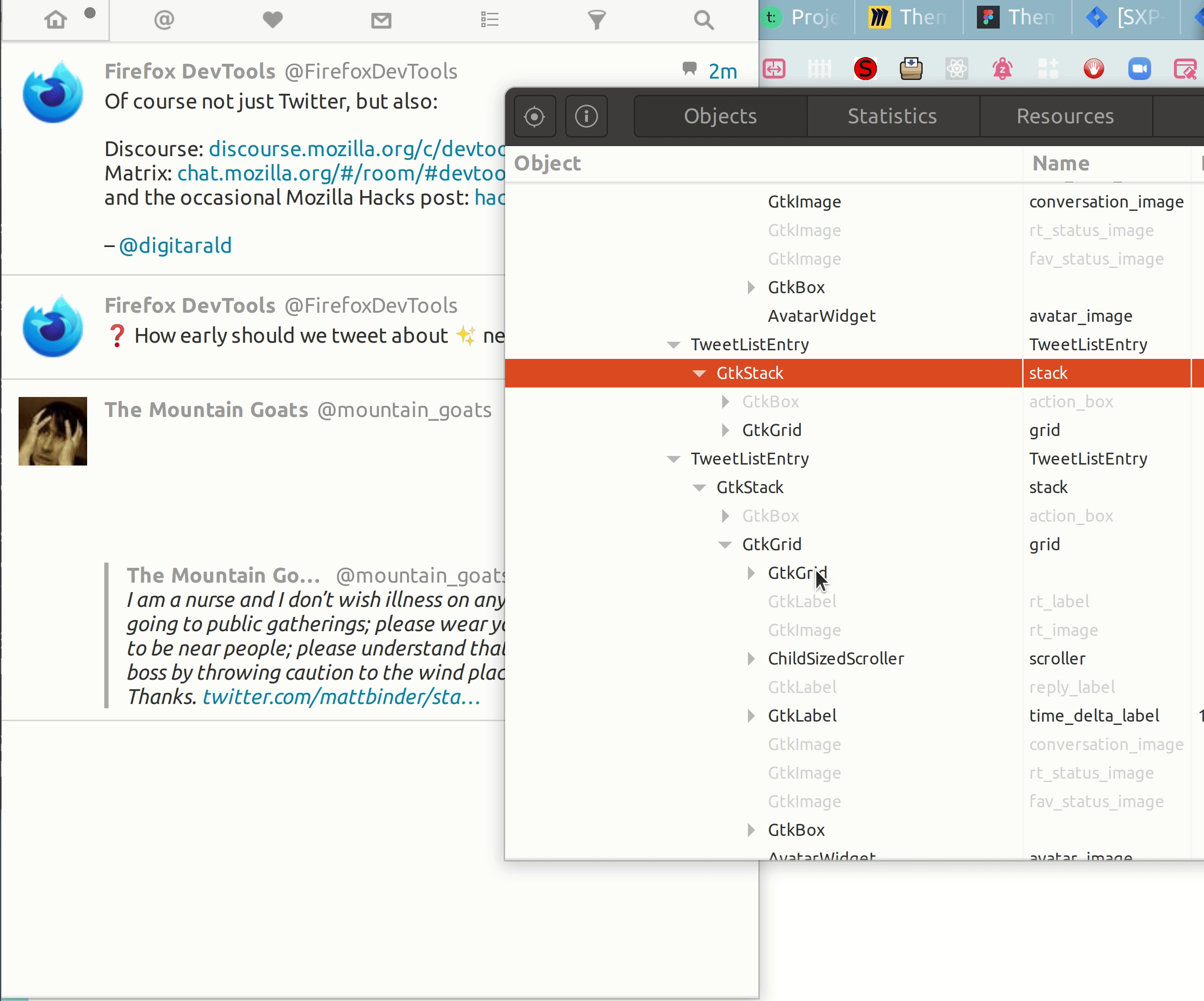View favorites via the heart icon
Screen dimensions: 1204x1001
click(x=272, y=20)
